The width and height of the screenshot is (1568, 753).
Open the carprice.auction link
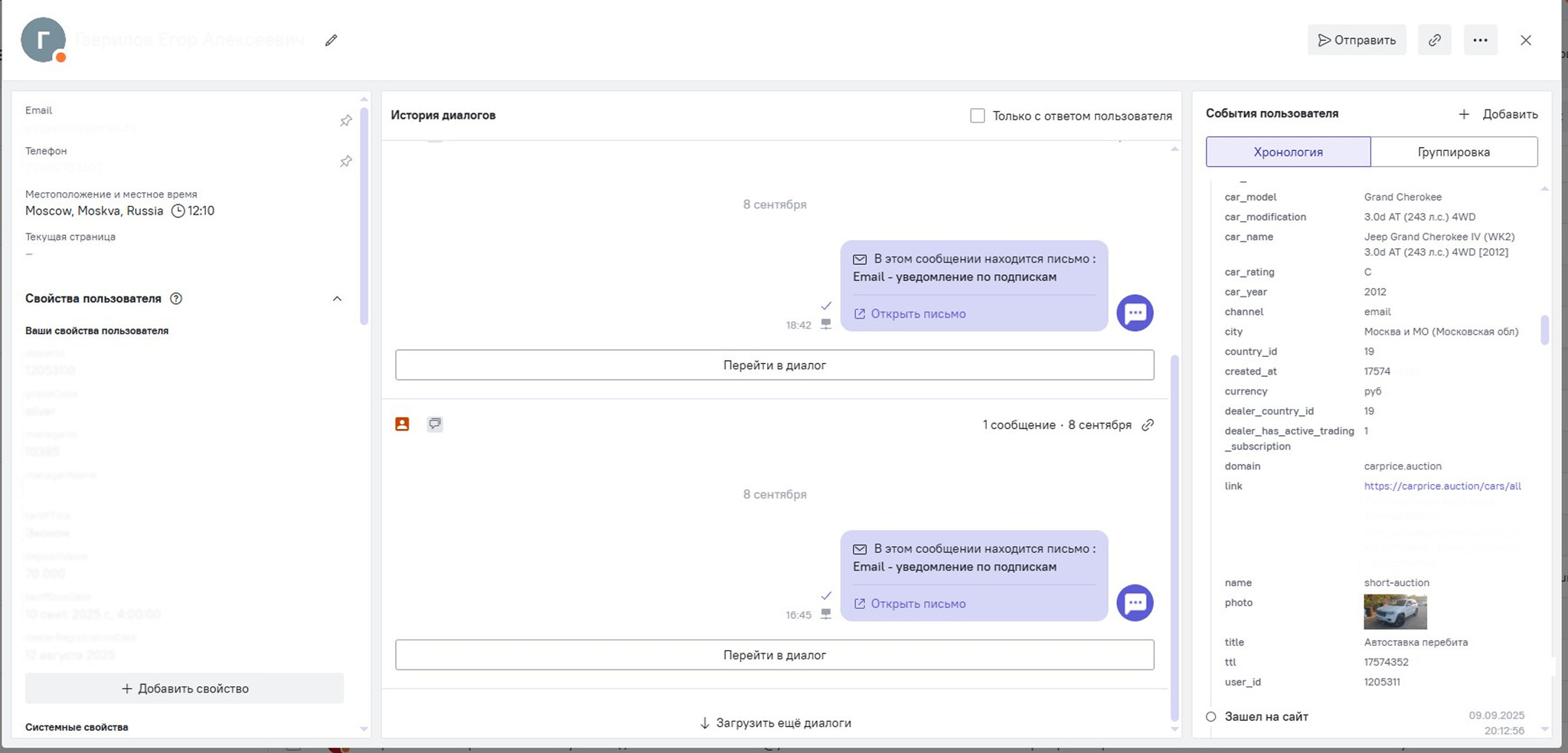[x=1442, y=486]
